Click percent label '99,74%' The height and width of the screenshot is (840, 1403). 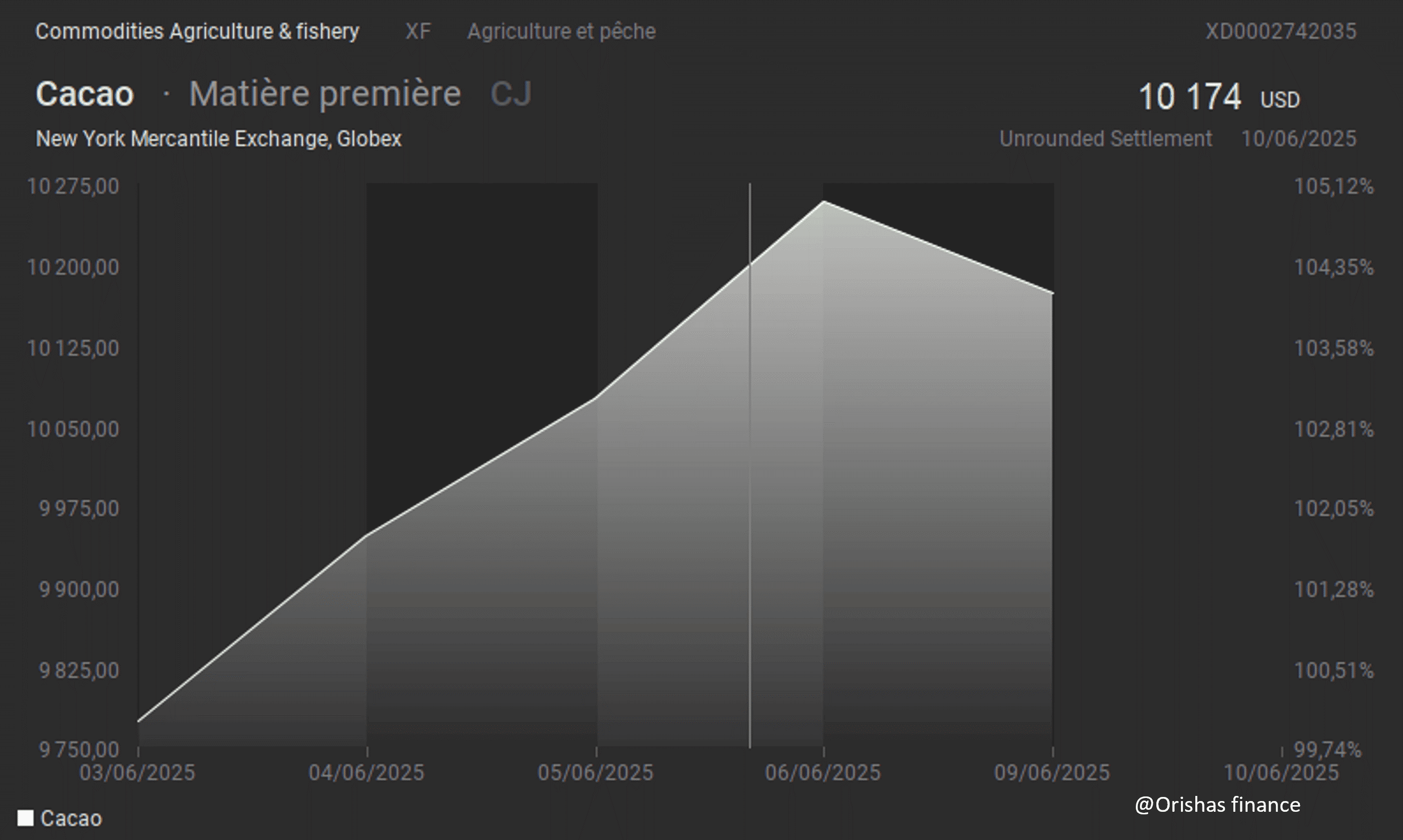[1328, 749]
